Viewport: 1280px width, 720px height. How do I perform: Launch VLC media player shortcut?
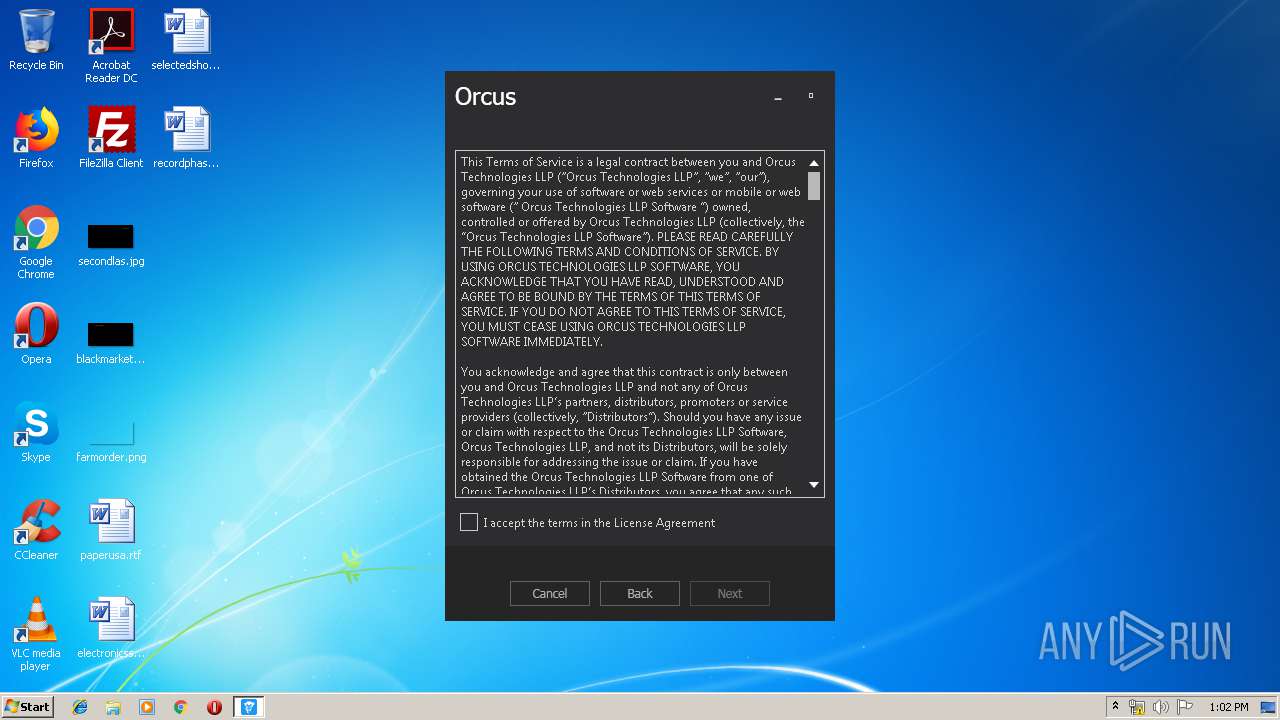36,634
